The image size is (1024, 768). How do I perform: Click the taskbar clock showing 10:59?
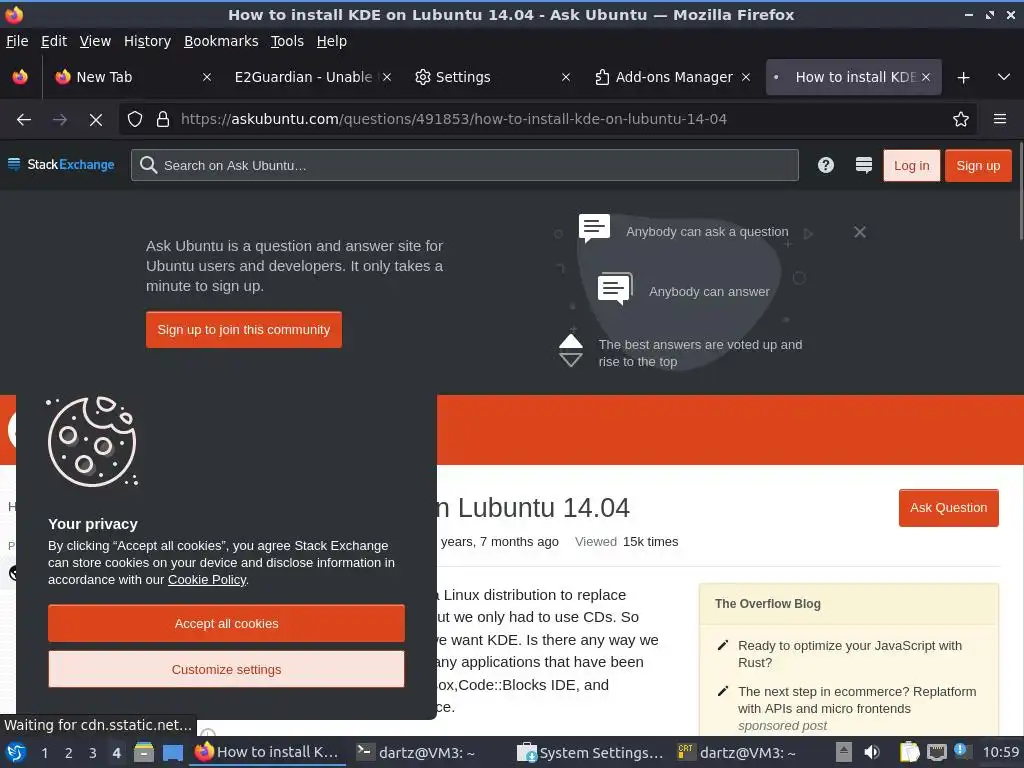[1001, 752]
